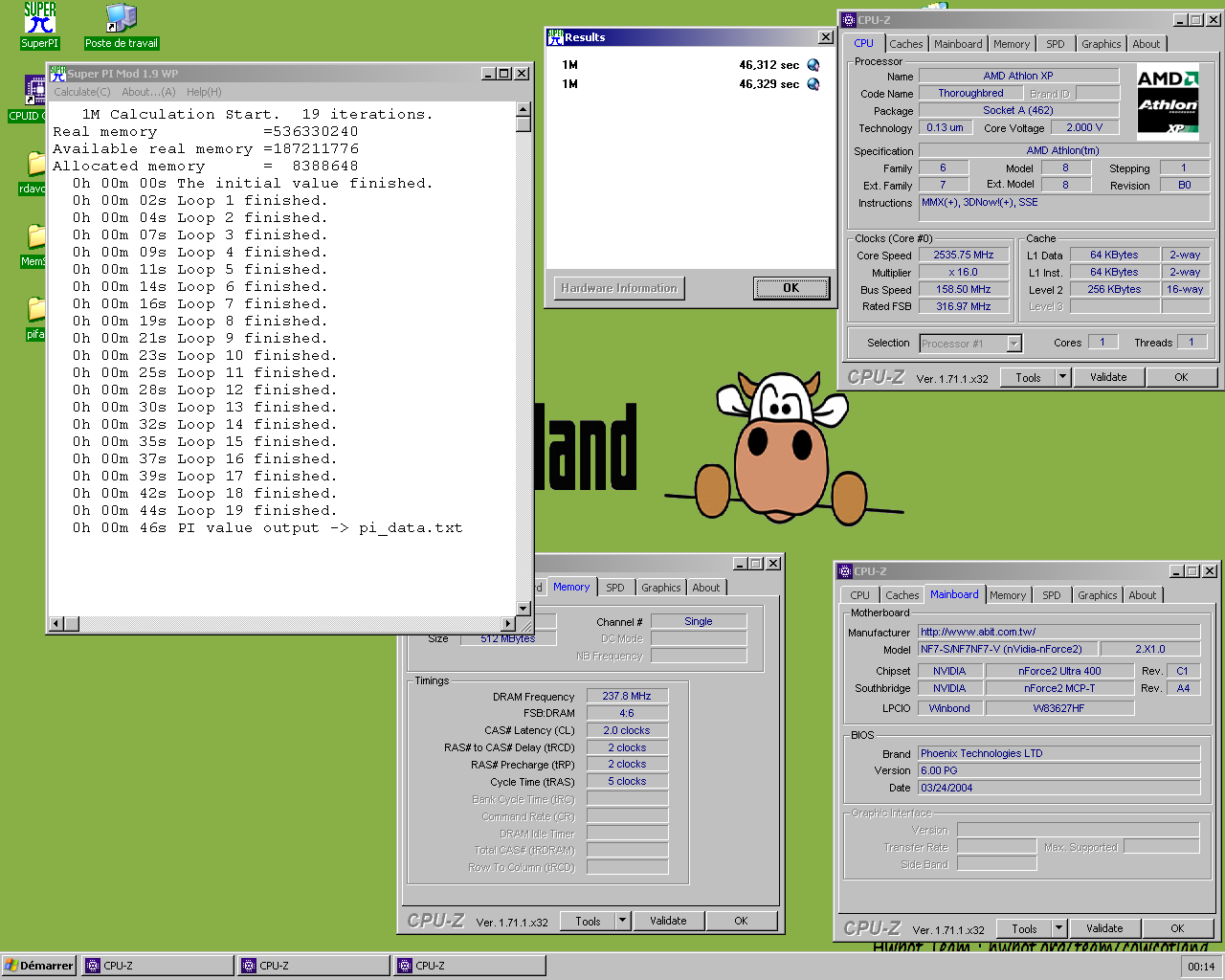
Task: Switch to first CPU-Z taskbar button
Action: [x=158, y=966]
